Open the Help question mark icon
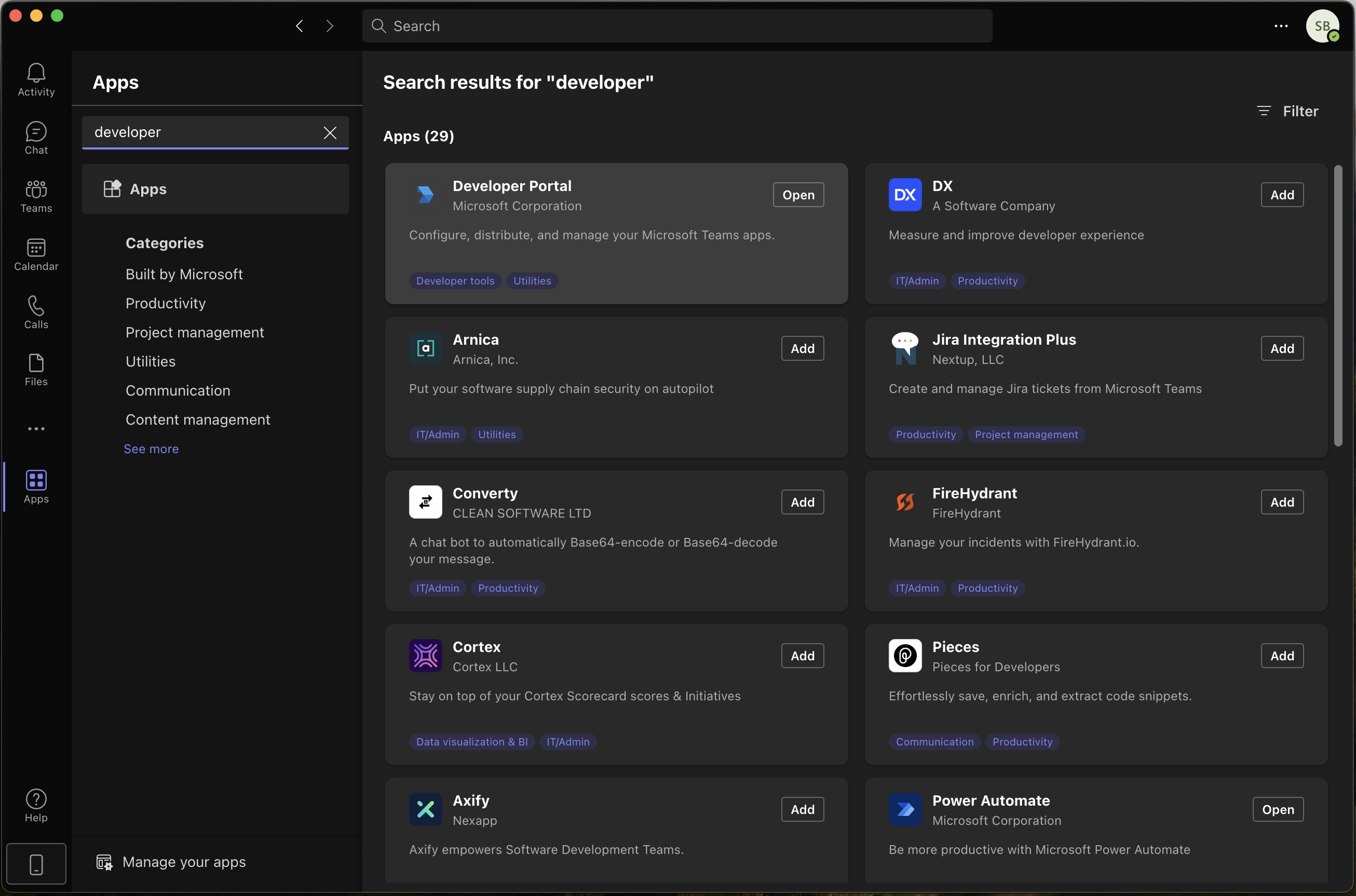Screen dimensions: 1356x896 [36, 806]
